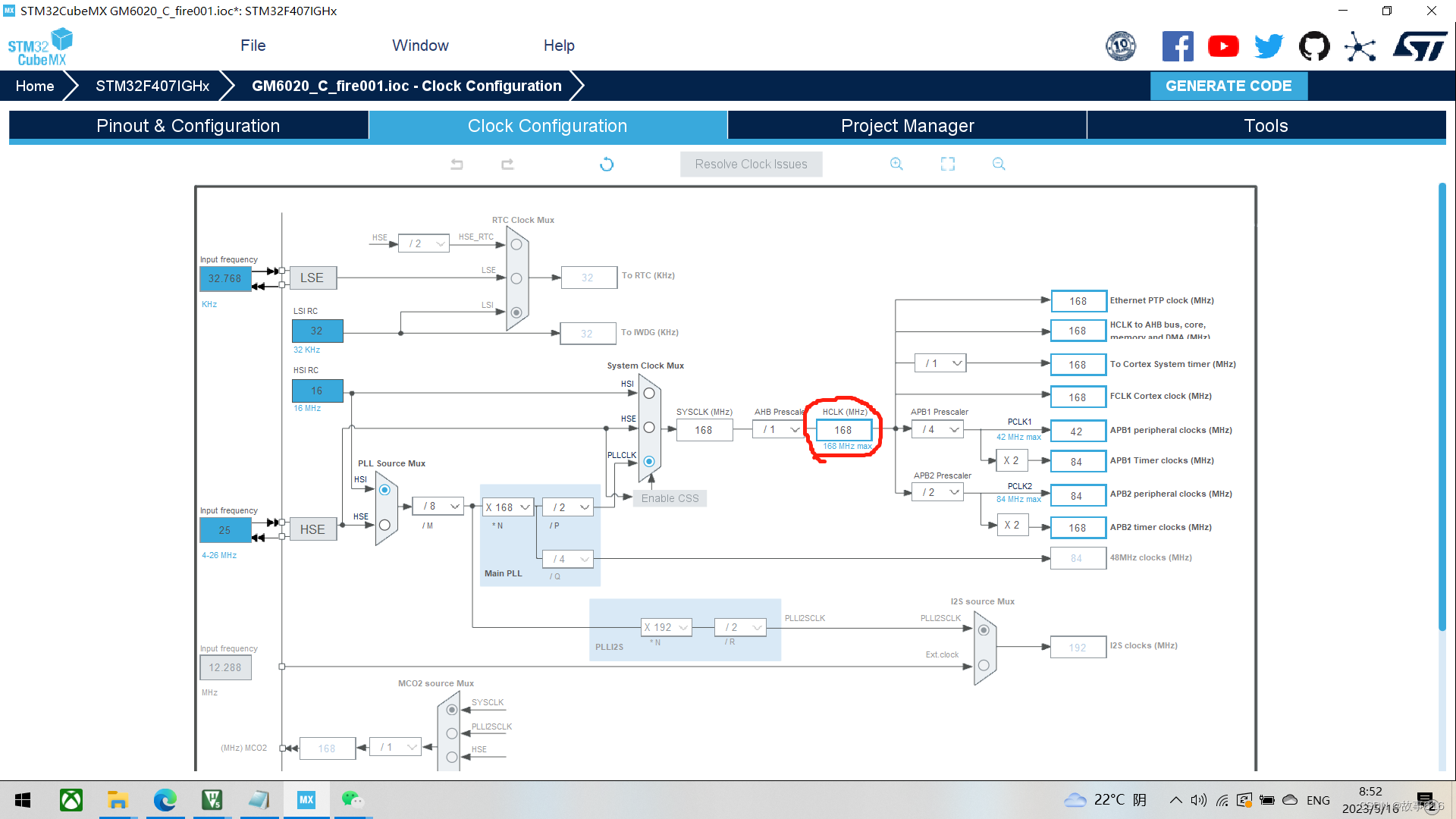
Task: Click the HSE oscillator block
Action: [x=312, y=529]
